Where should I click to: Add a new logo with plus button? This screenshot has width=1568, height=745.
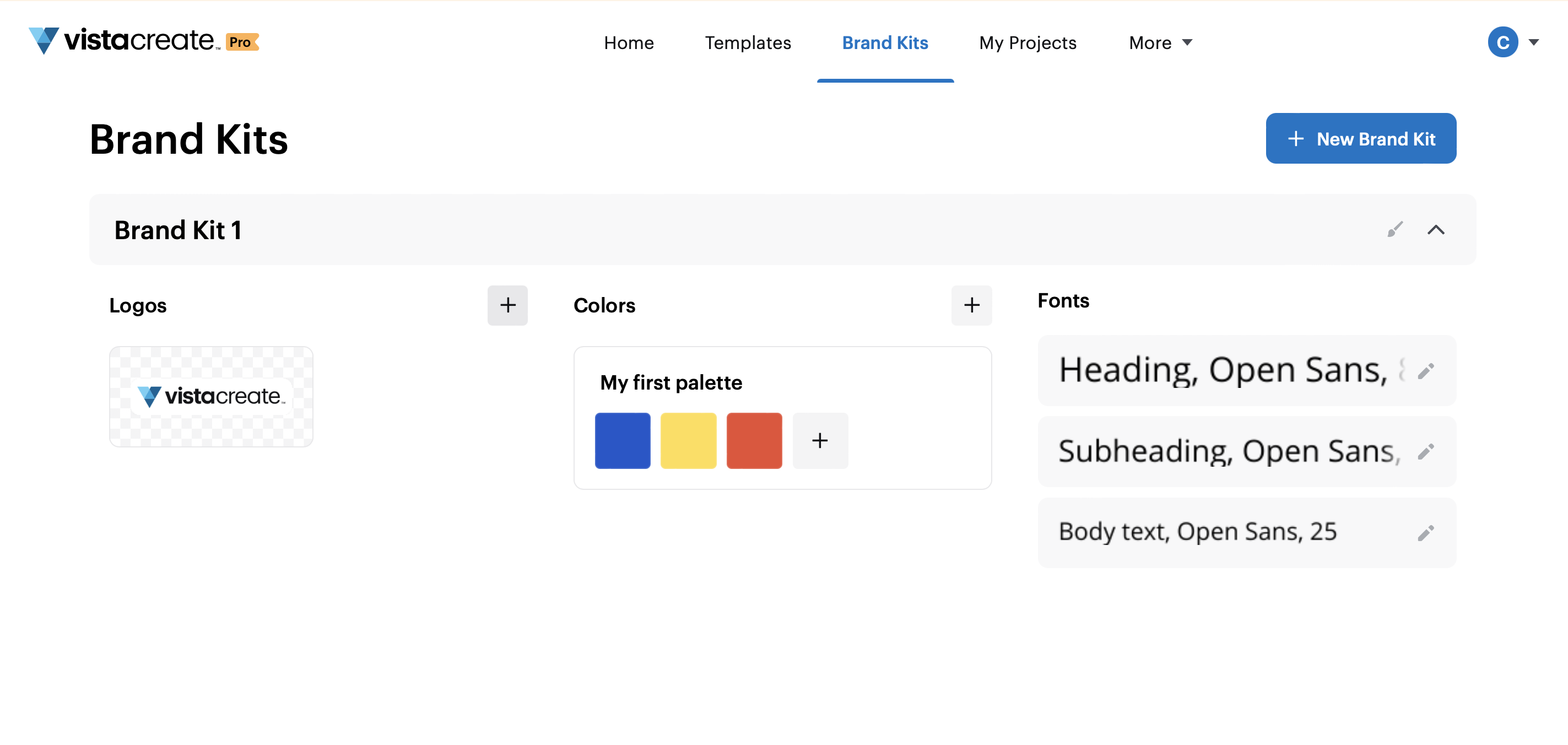coord(507,305)
